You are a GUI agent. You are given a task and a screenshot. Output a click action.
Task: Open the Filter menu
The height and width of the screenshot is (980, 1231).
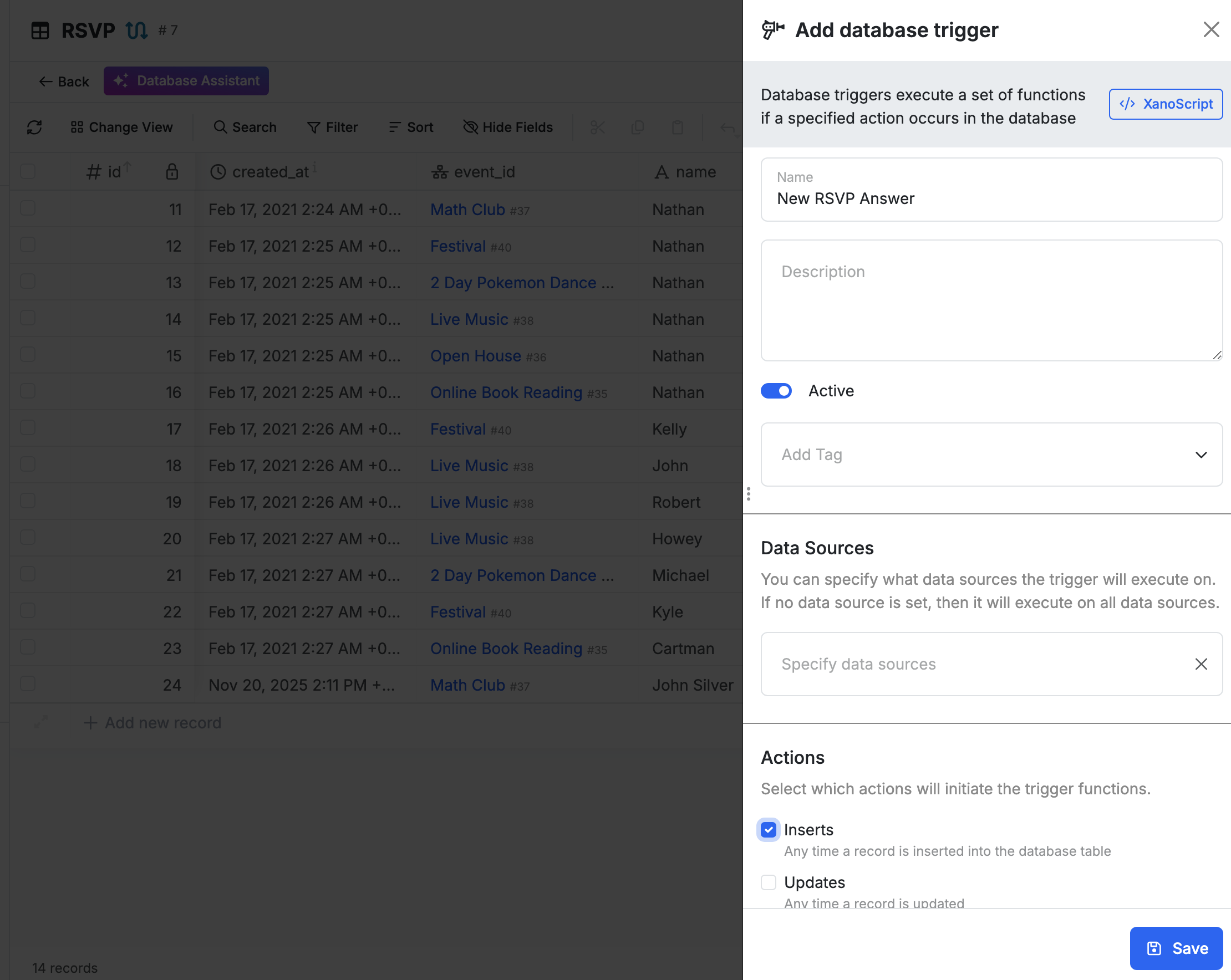click(332, 127)
